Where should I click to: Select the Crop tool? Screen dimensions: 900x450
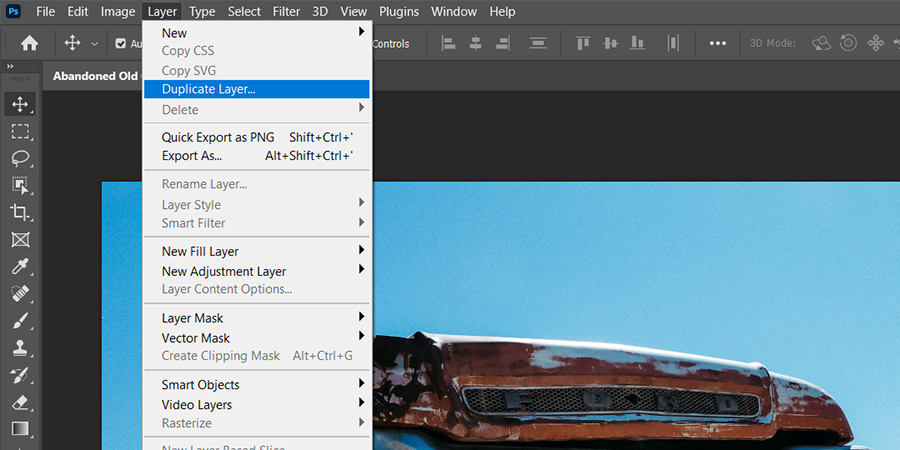point(20,212)
